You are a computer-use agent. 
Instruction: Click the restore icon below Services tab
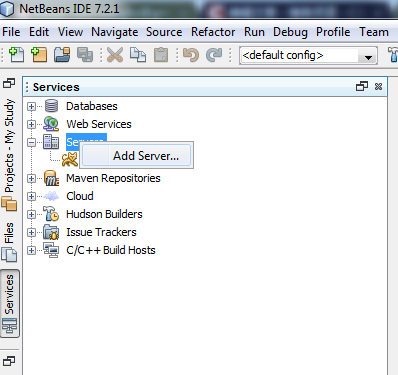pyautogui.click(x=9, y=361)
